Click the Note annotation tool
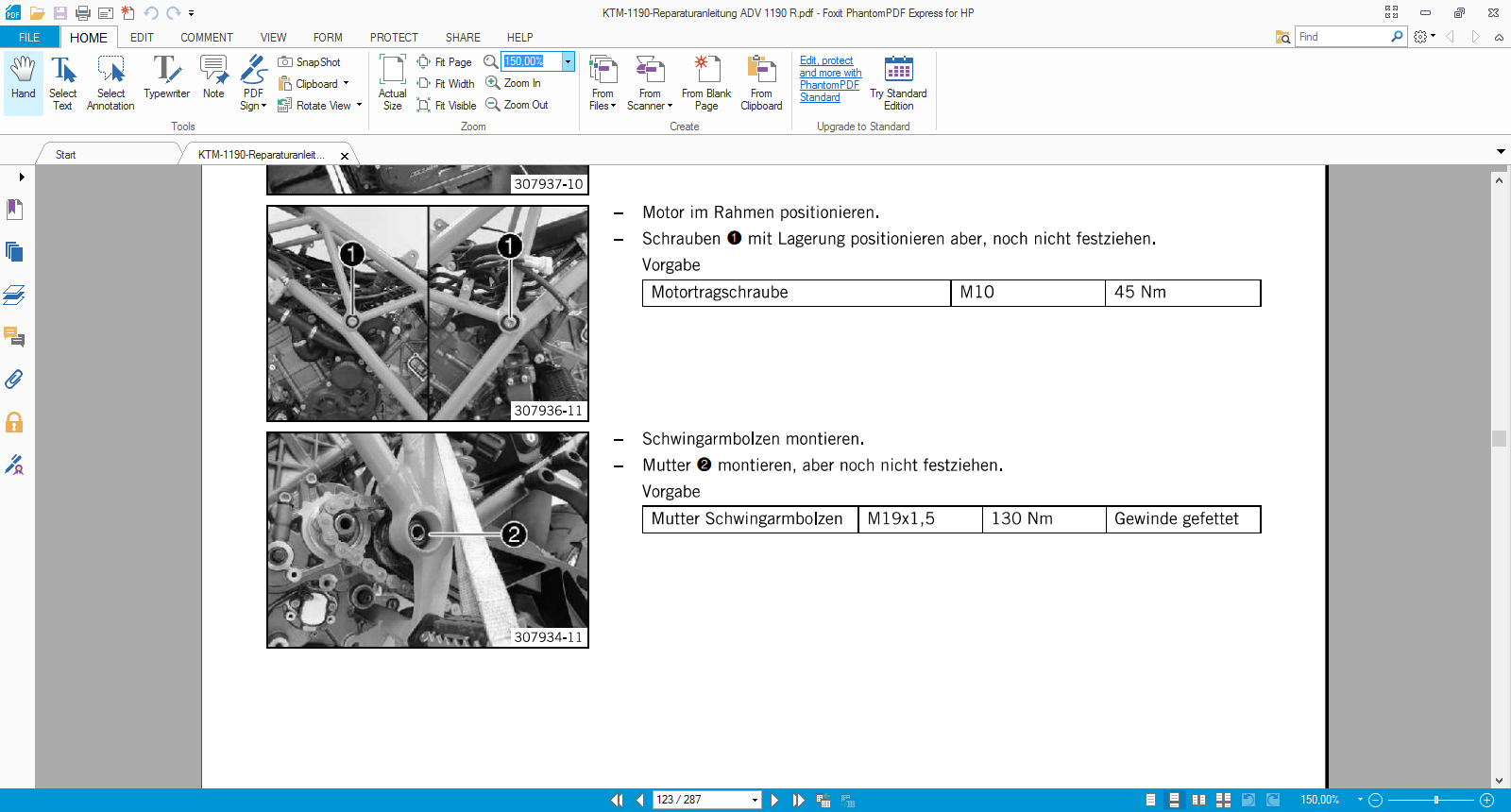Viewport: 1511px width, 812px height. [213, 81]
